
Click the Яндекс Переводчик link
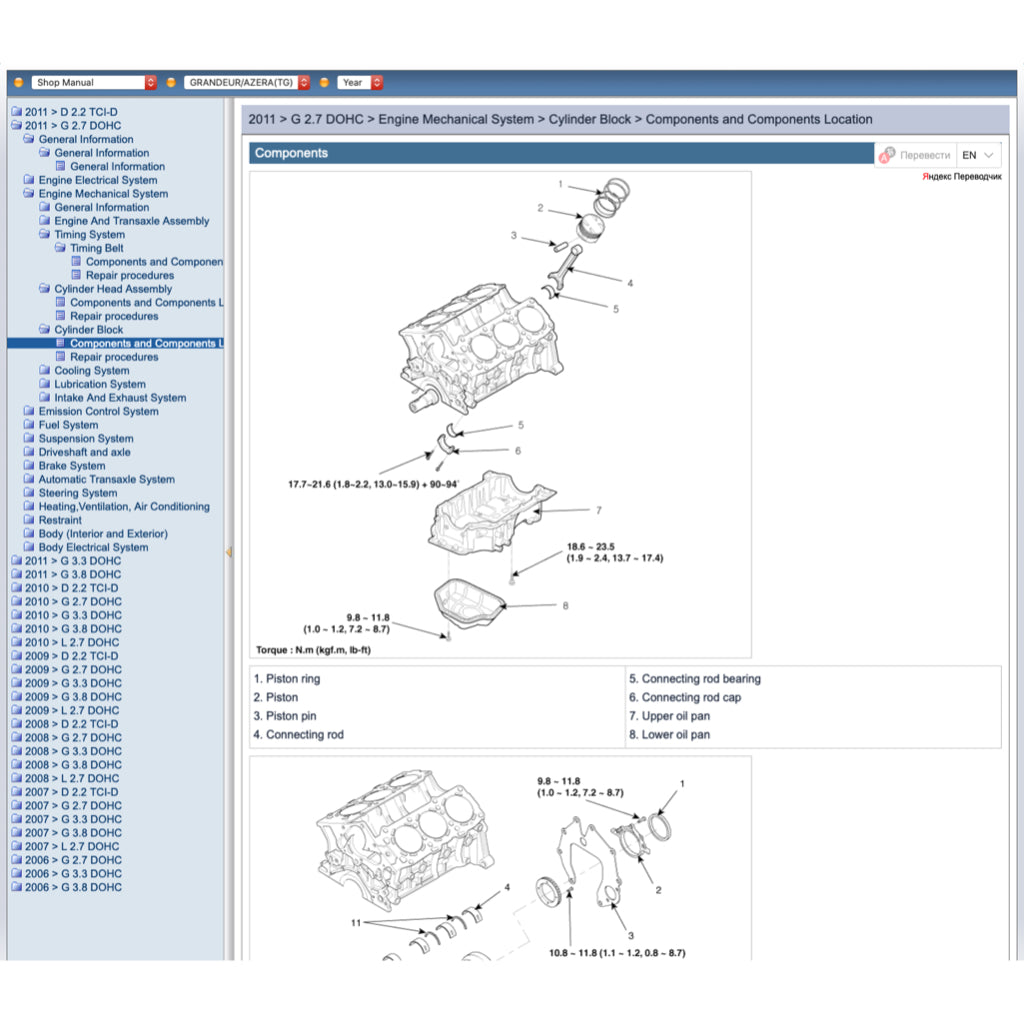[x=961, y=177]
